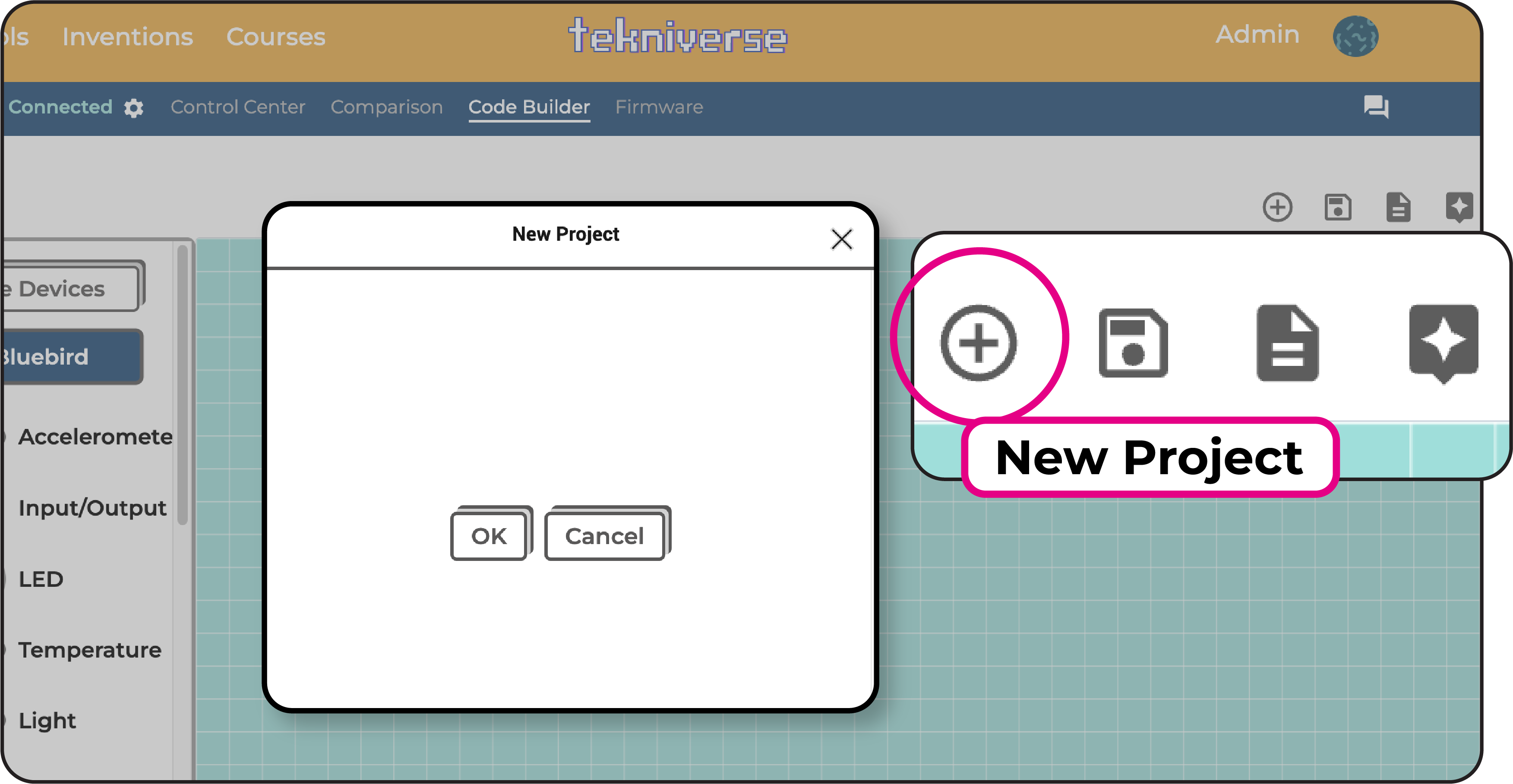The height and width of the screenshot is (784, 1513).
Task: Confirm the New Project dialog with OK
Action: pyautogui.click(x=489, y=536)
